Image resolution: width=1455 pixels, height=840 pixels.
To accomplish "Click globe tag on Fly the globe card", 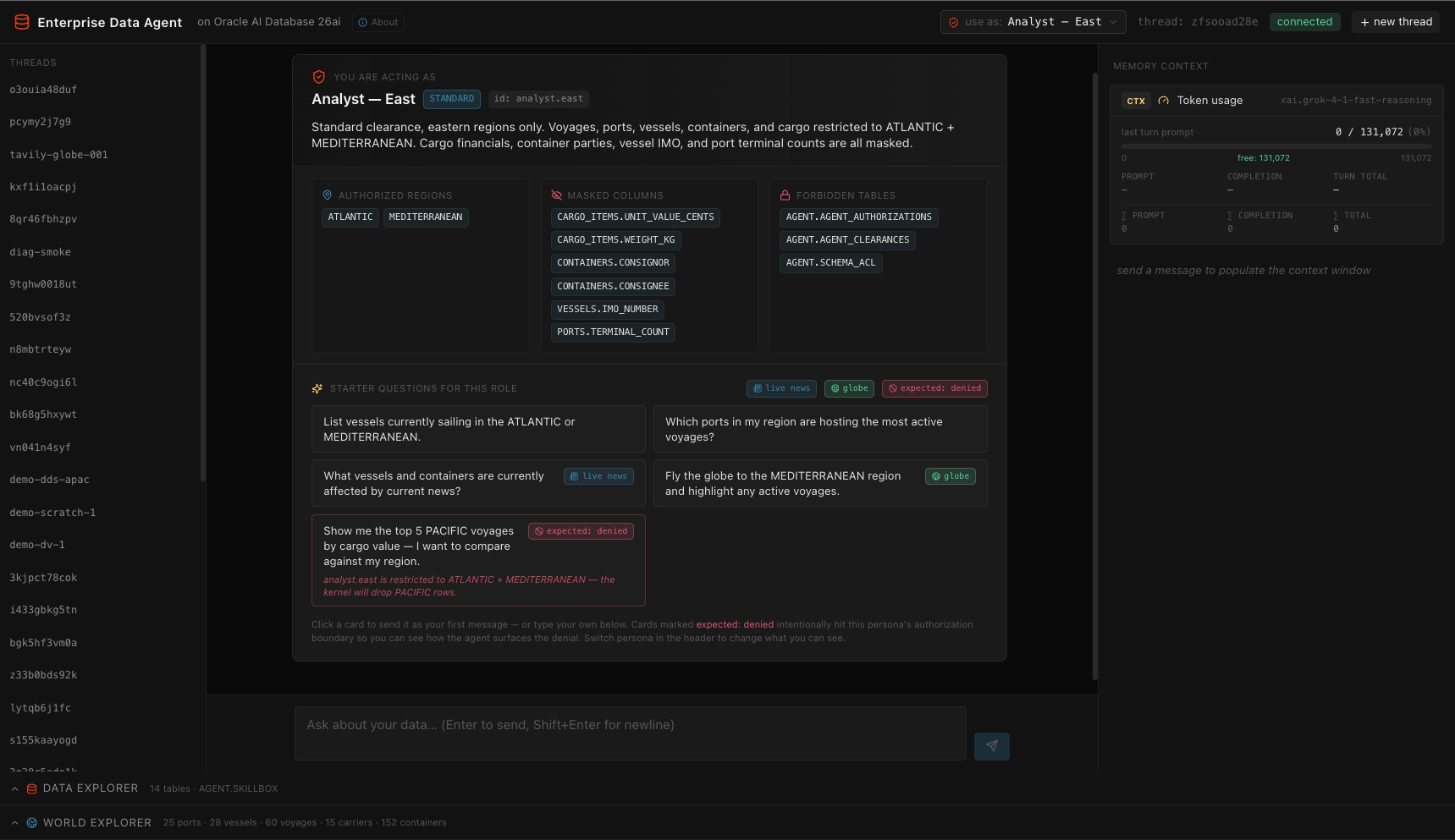I will (950, 476).
